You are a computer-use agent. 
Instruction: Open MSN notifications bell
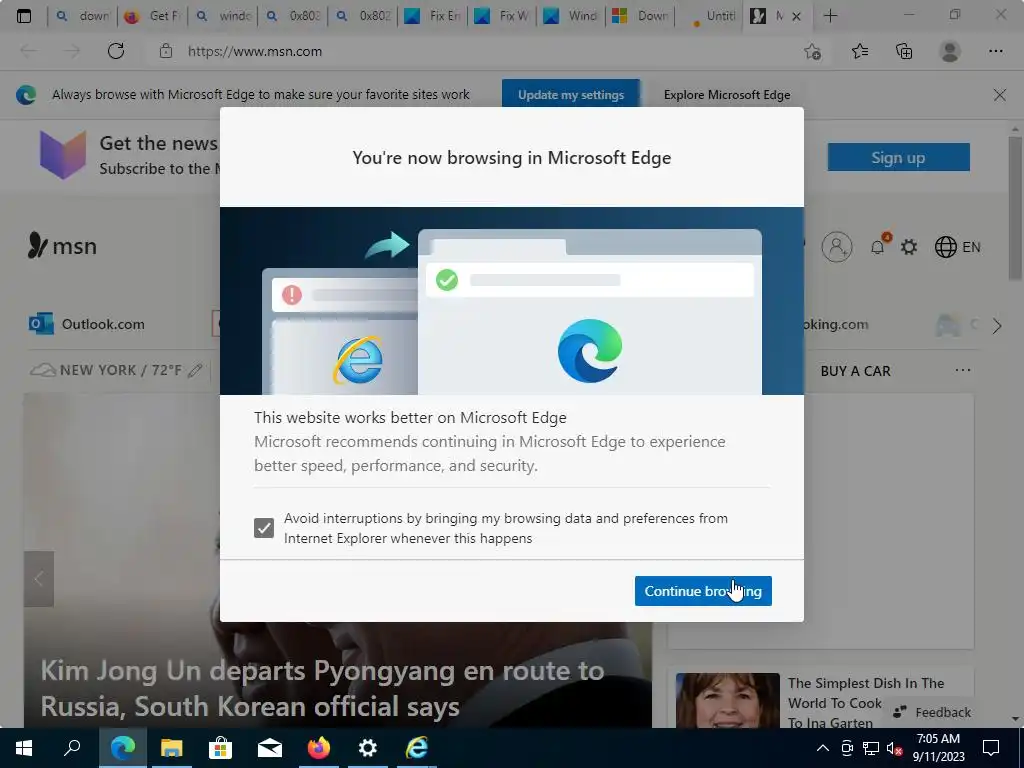coord(878,247)
